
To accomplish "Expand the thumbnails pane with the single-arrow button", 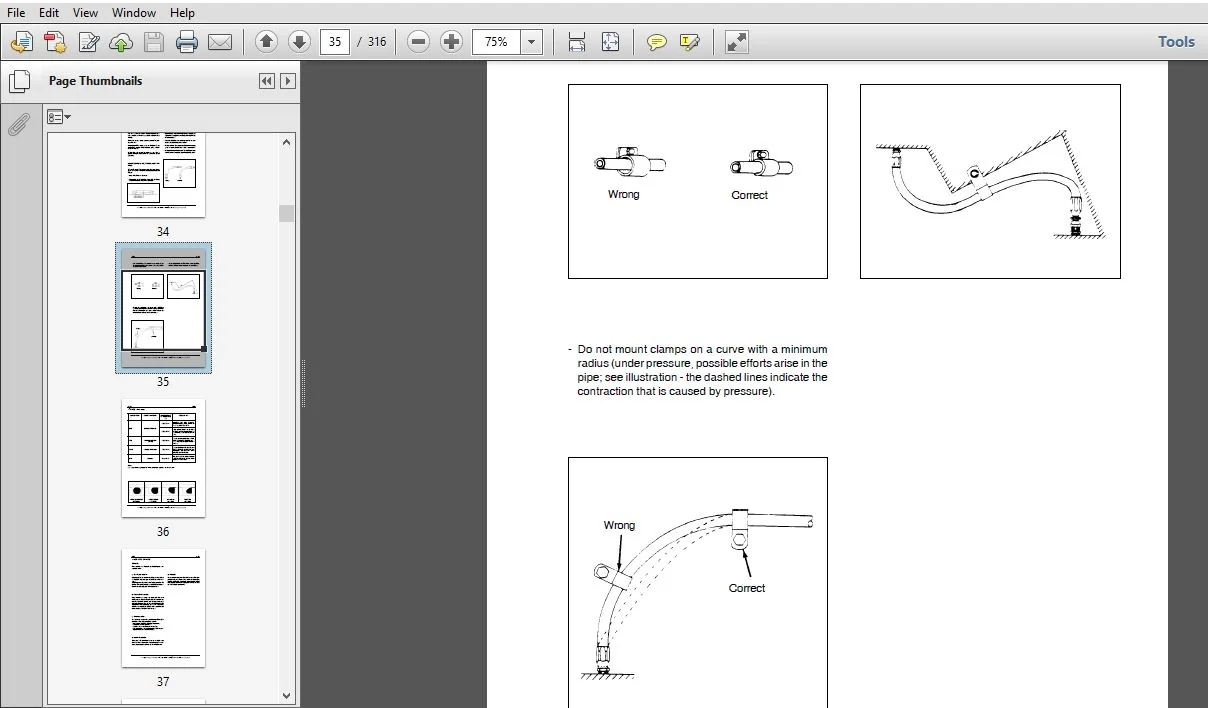I will tap(288, 81).
